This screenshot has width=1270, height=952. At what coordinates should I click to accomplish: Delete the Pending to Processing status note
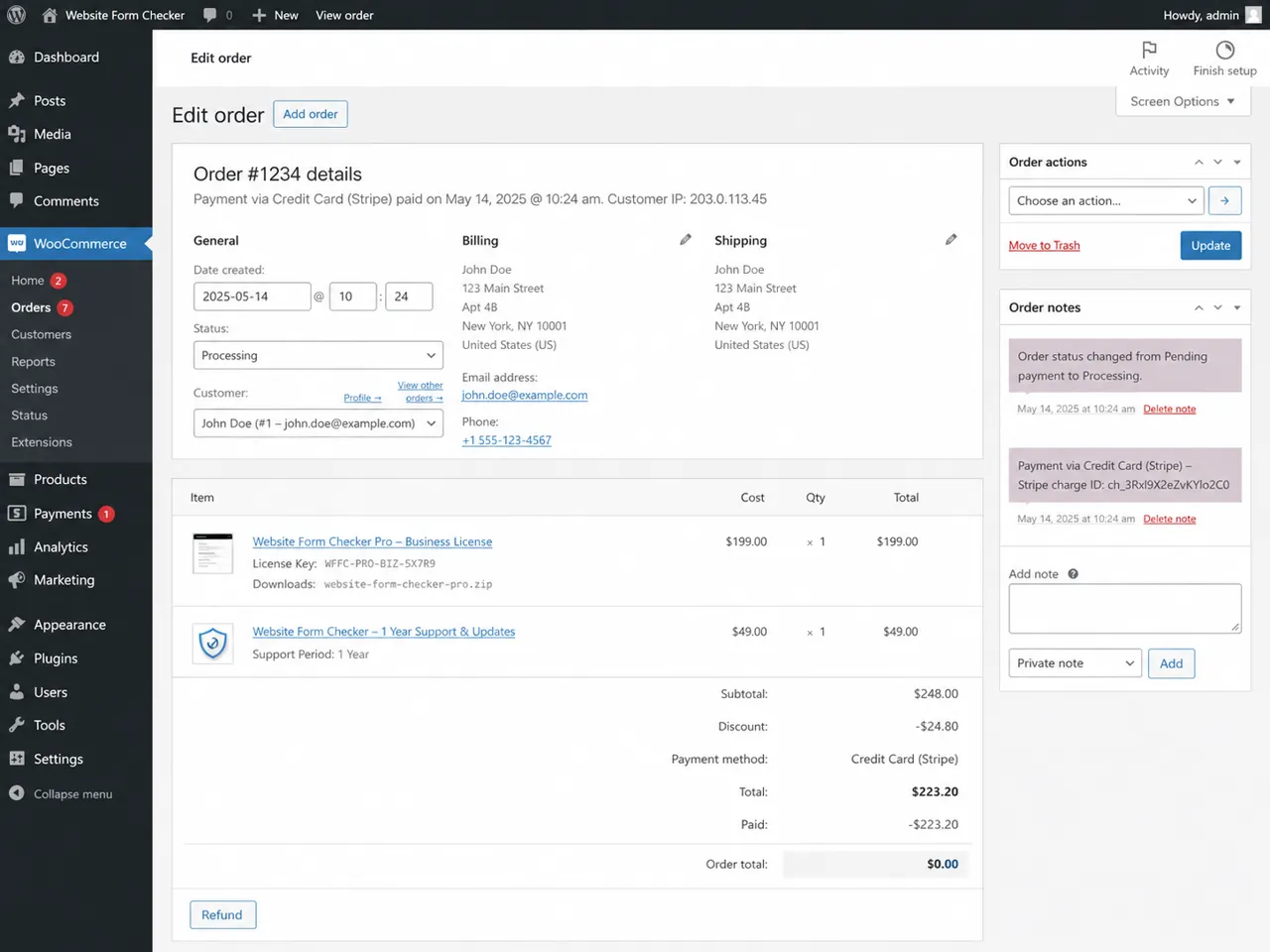click(x=1169, y=409)
